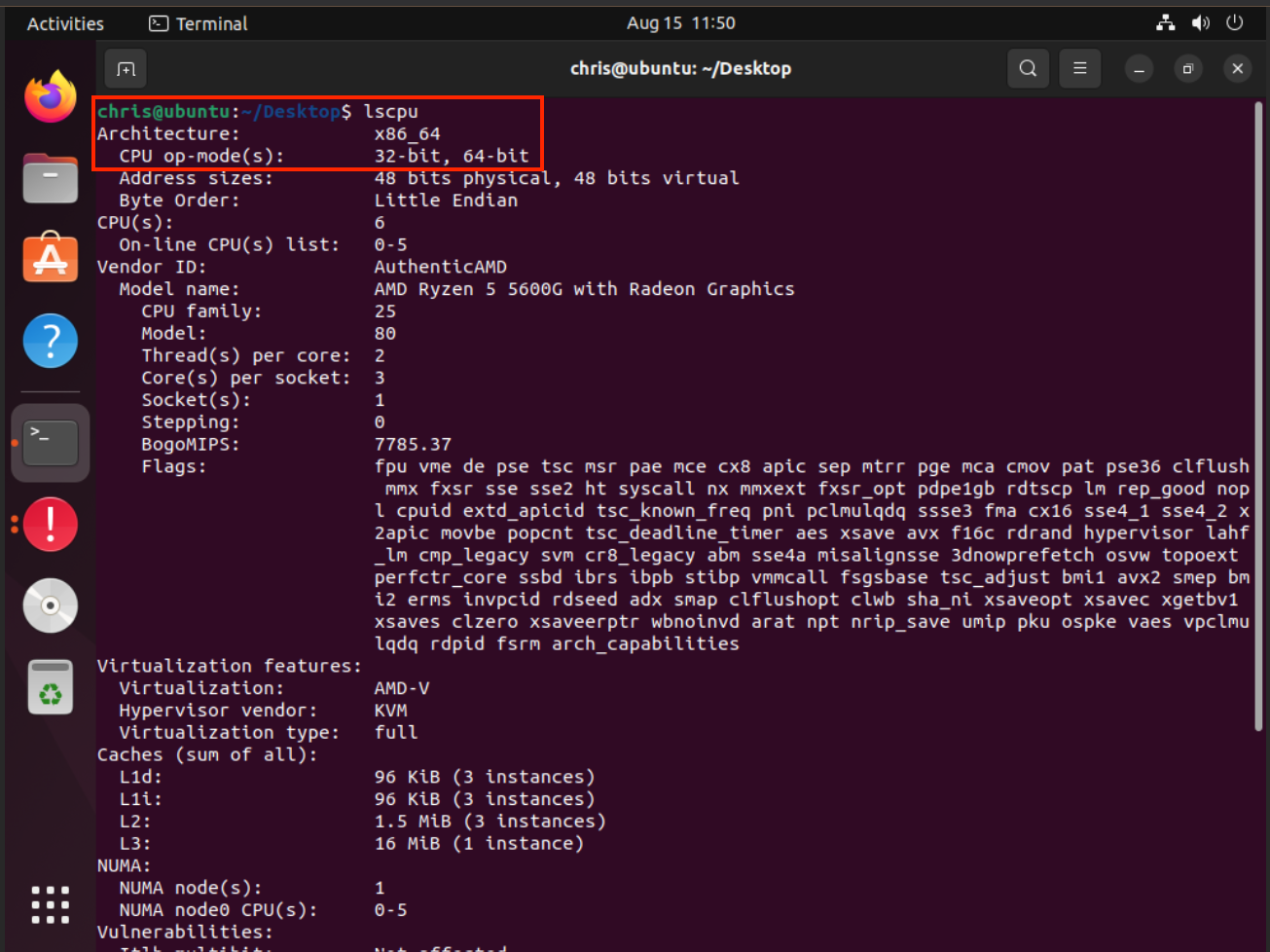Click the '32-bit, 64-bit' op-mode value
Image resolution: width=1270 pixels, height=952 pixels.
452,156
